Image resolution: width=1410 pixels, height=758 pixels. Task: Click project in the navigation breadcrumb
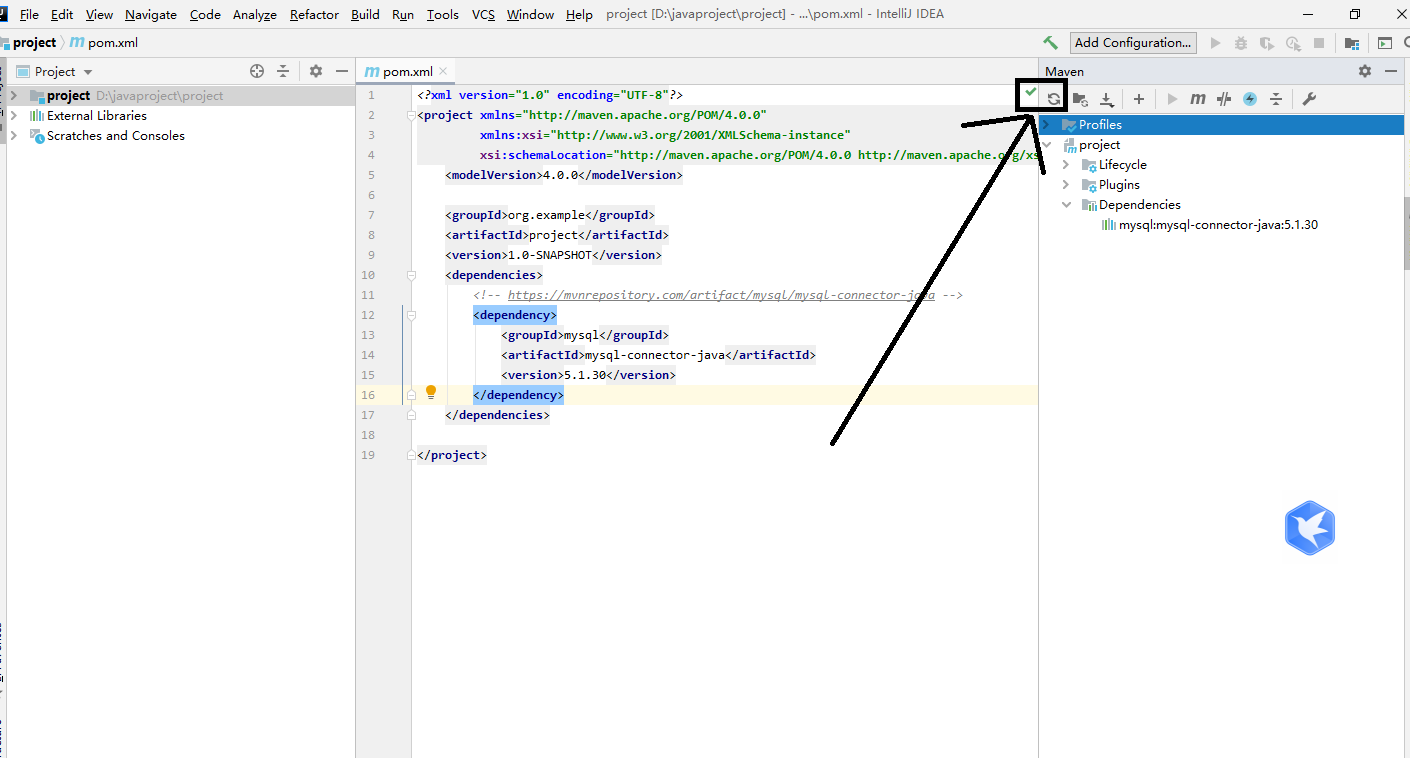pos(34,43)
